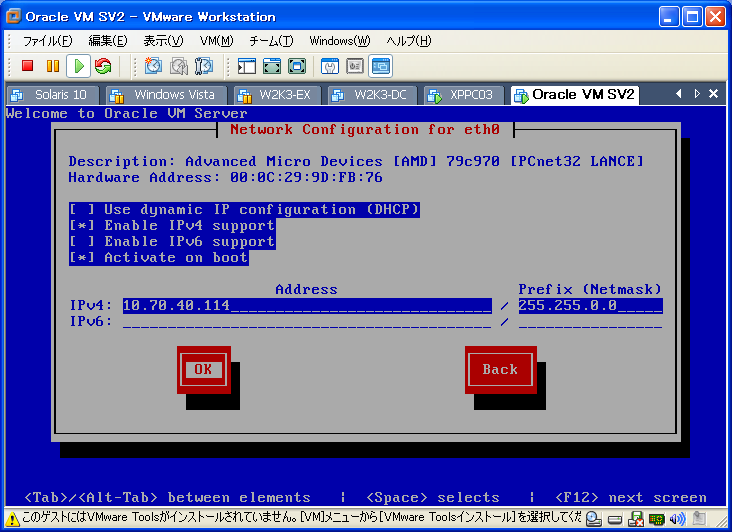Viewport: 732px width, 532px height.
Task: Open the 表示(V) menu
Action: point(163,41)
